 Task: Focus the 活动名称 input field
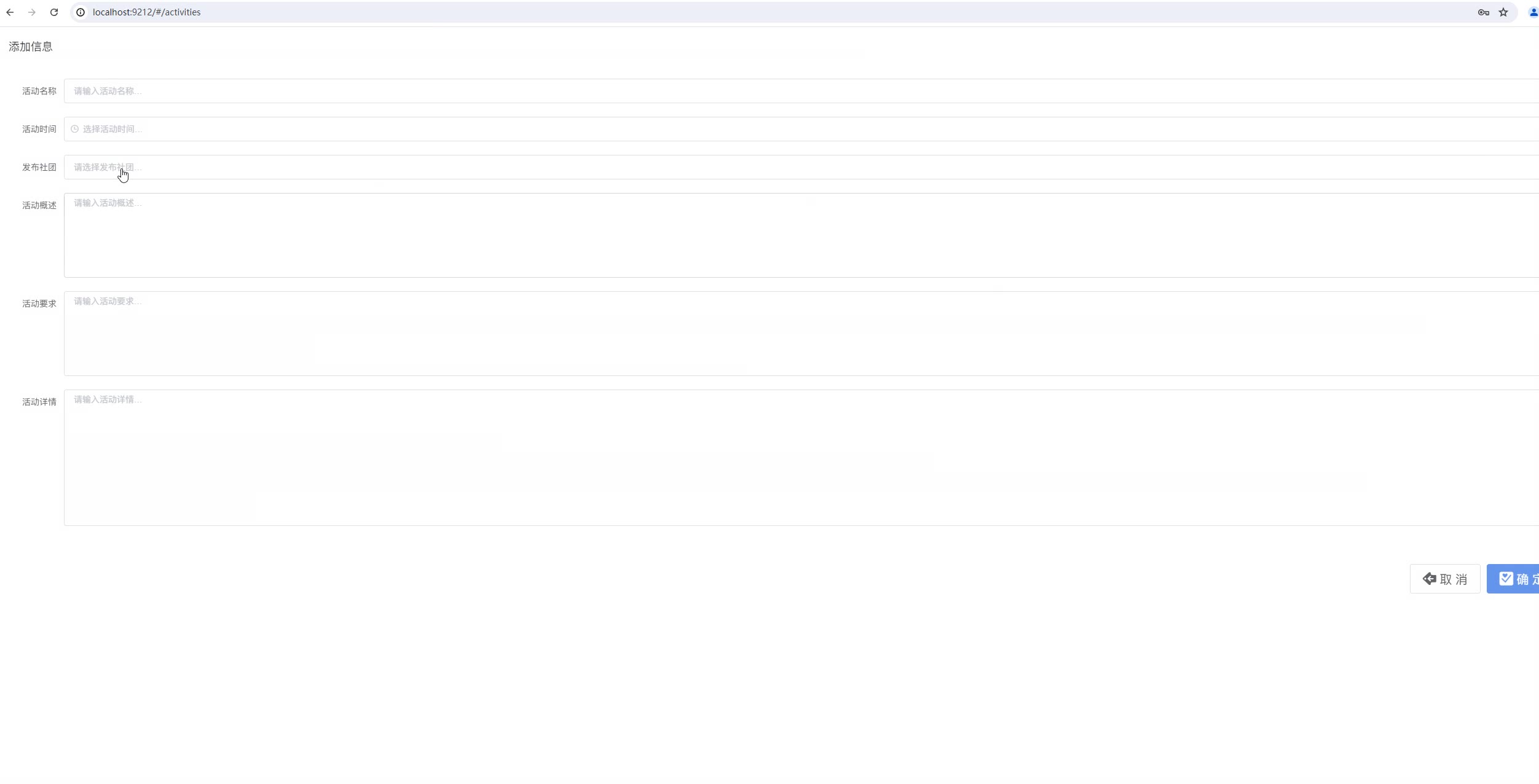[x=801, y=91]
